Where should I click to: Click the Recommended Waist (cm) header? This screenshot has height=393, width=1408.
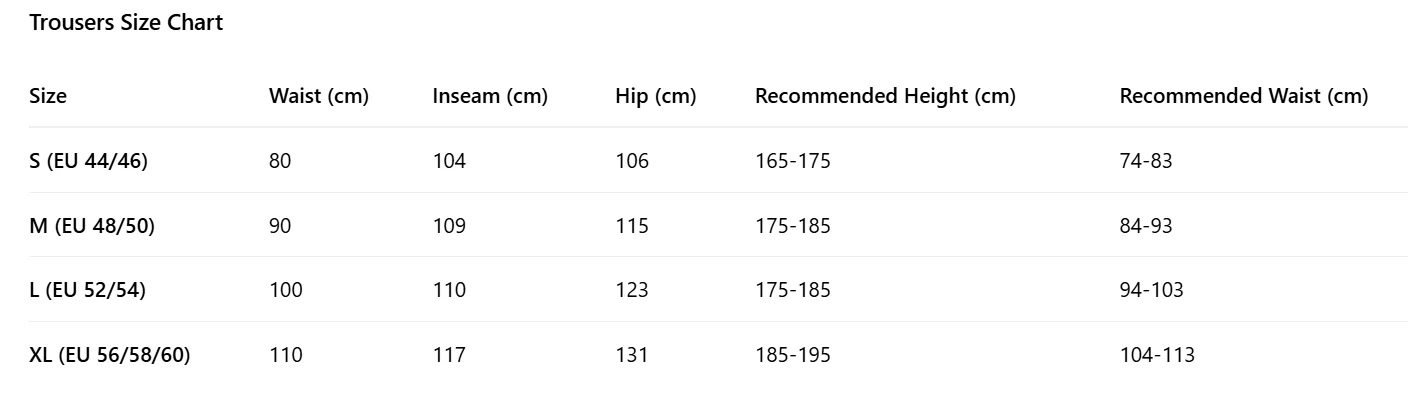point(1244,97)
